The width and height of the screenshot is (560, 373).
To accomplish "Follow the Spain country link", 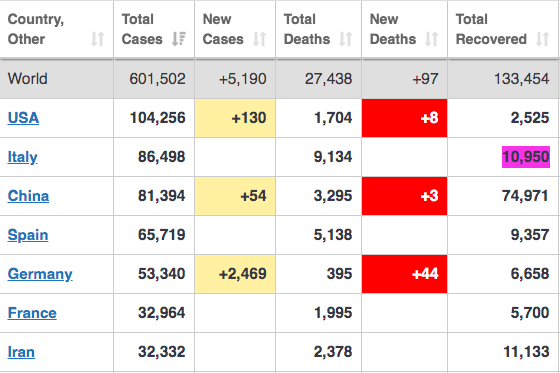I will pos(28,235).
